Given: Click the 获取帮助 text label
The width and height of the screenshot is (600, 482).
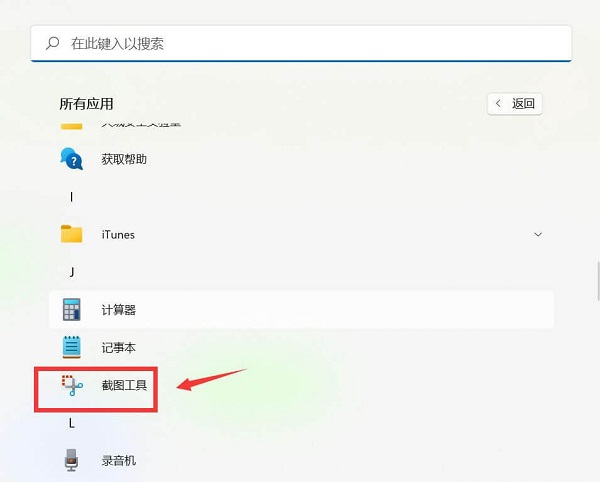Looking at the screenshot, I should (125, 159).
